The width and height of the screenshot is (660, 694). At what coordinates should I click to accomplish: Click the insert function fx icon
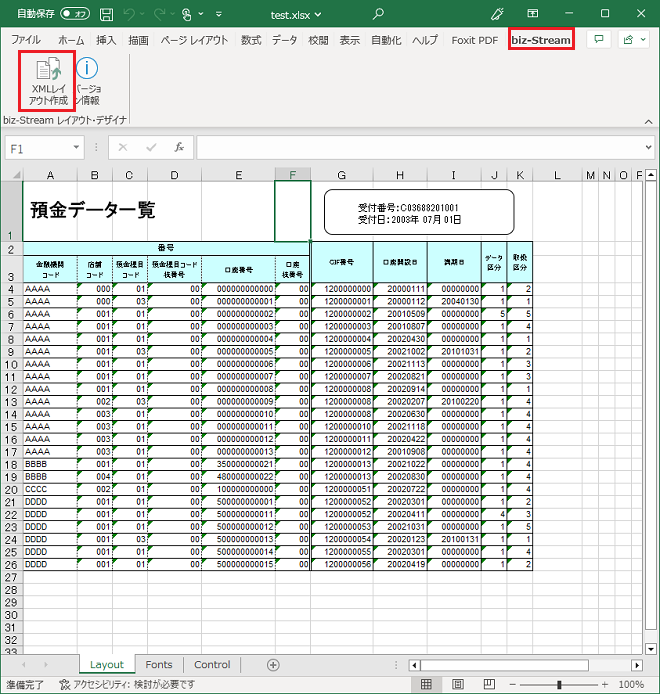tap(179, 147)
